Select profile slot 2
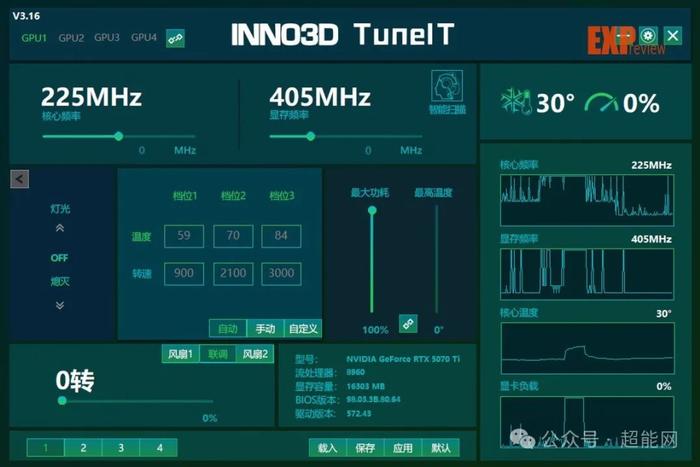 83,448
